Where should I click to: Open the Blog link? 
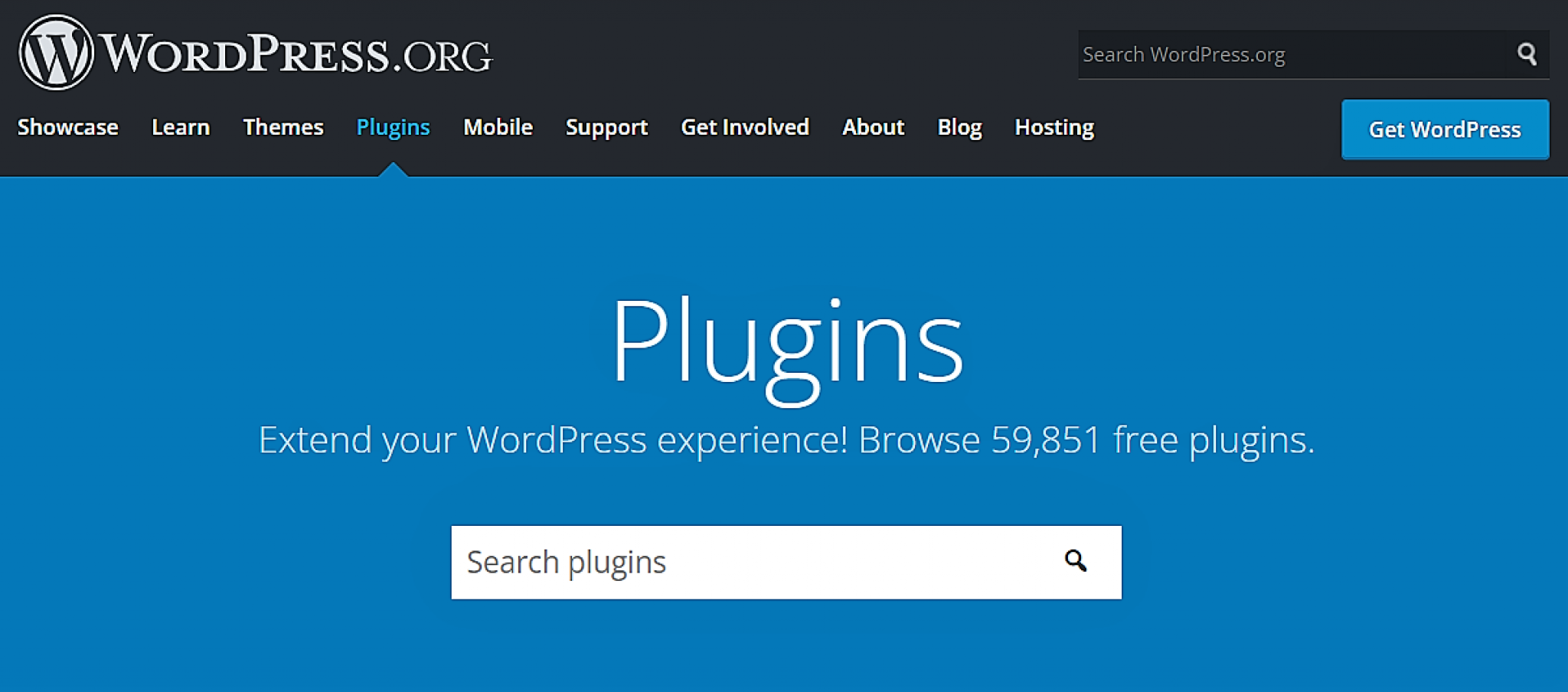pos(960,127)
